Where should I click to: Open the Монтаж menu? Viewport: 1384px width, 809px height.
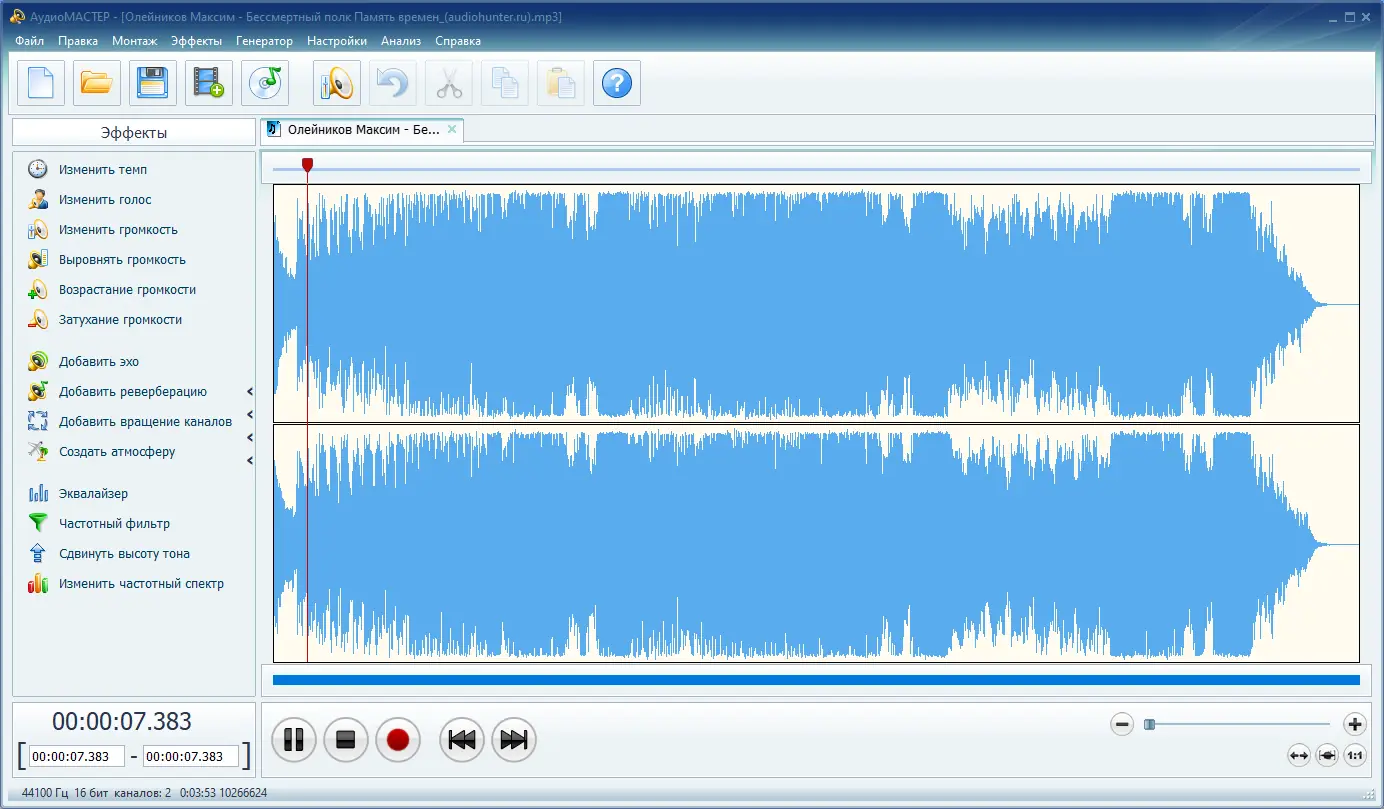point(135,41)
